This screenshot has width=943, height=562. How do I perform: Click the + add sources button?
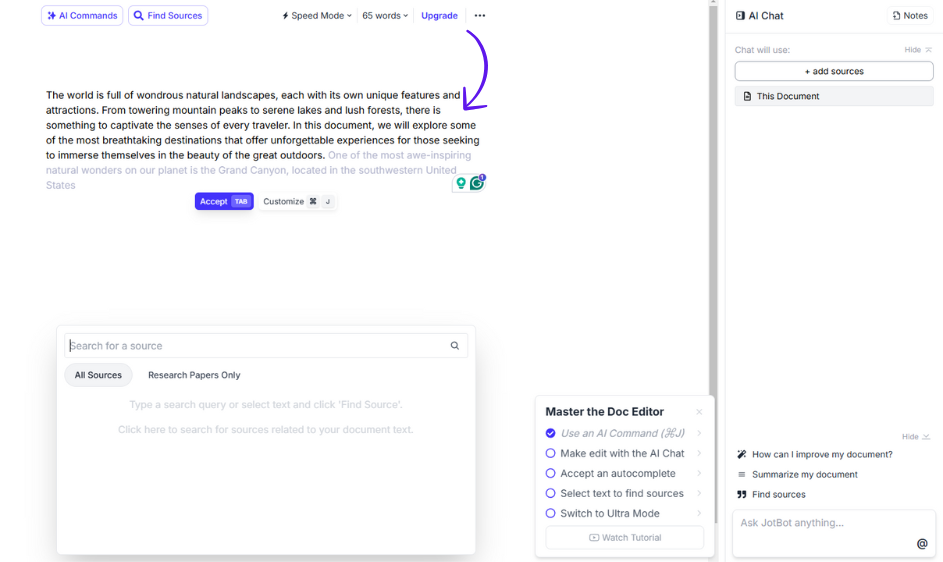pyautogui.click(x=834, y=71)
